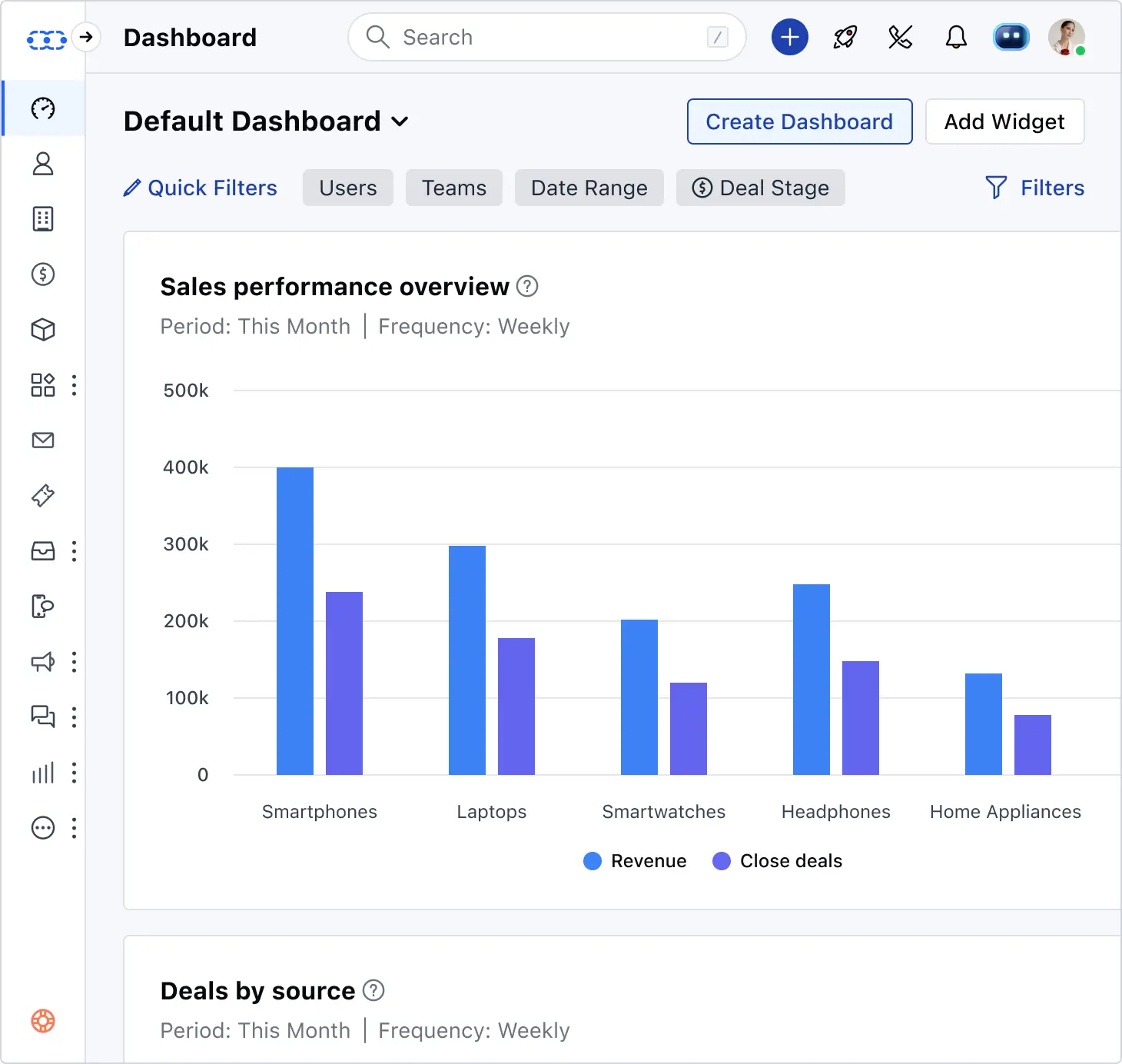1122x1064 pixels.
Task: Toggle the Revenue legend series
Action: click(x=635, y=861)
